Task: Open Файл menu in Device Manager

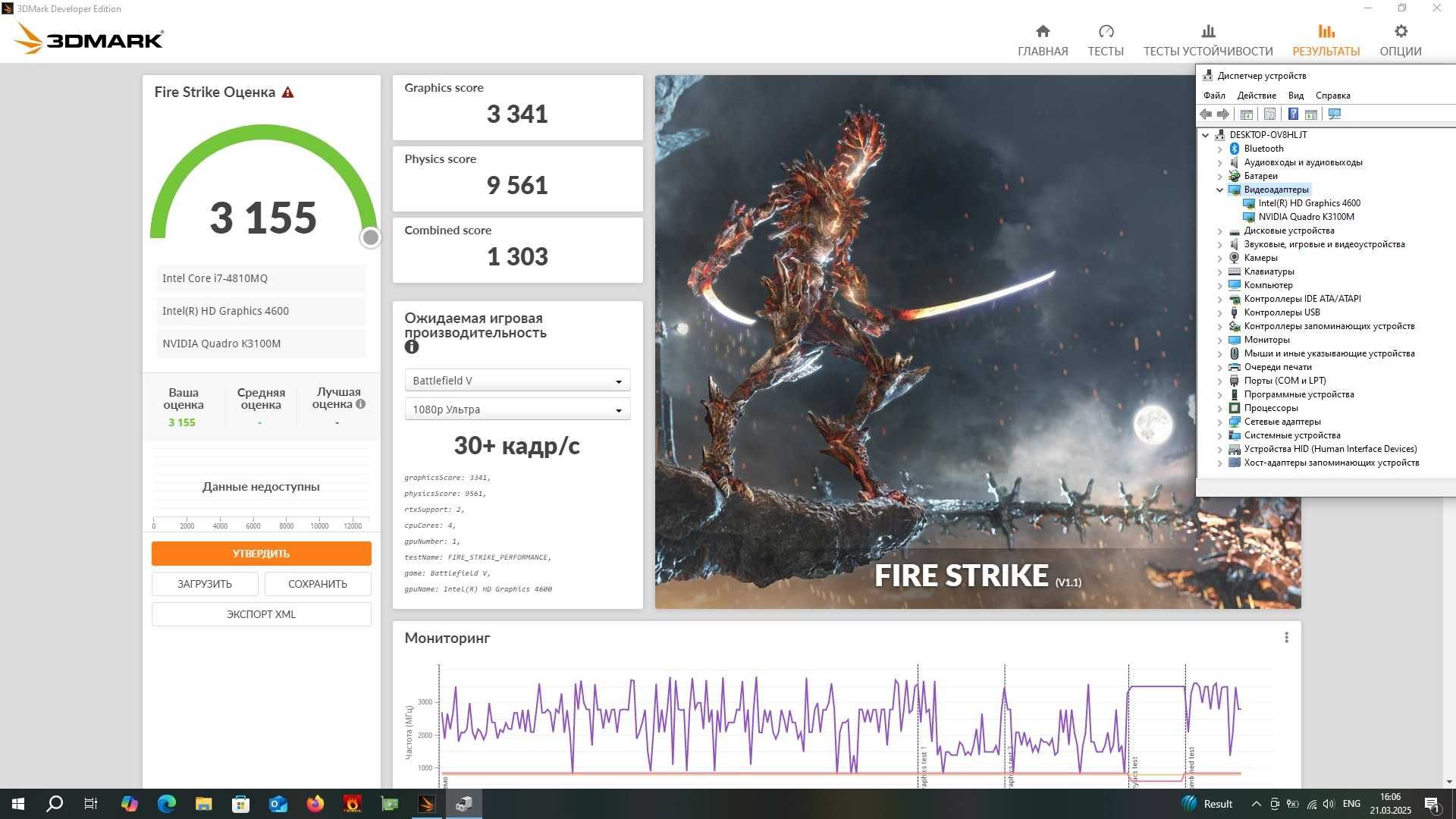Action: click(1214, 96)
